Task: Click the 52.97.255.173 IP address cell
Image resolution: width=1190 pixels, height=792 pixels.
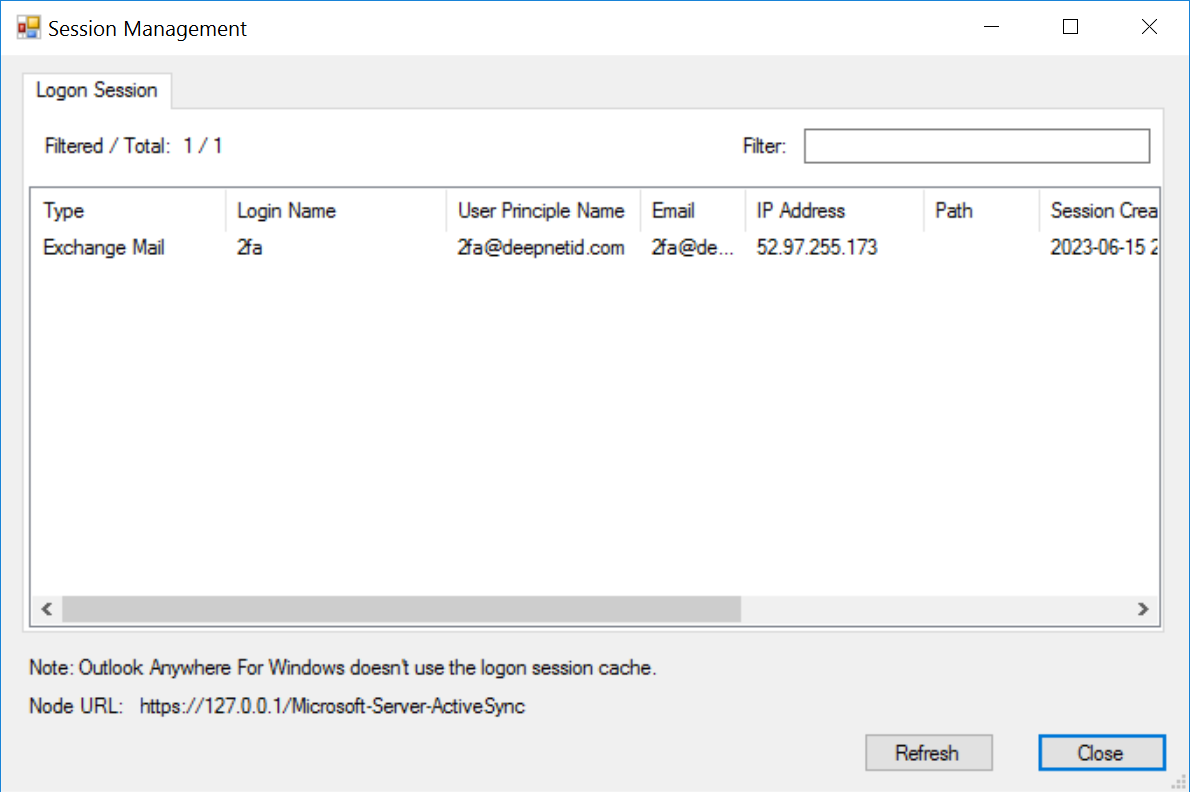Action: [x=817, y=248]
